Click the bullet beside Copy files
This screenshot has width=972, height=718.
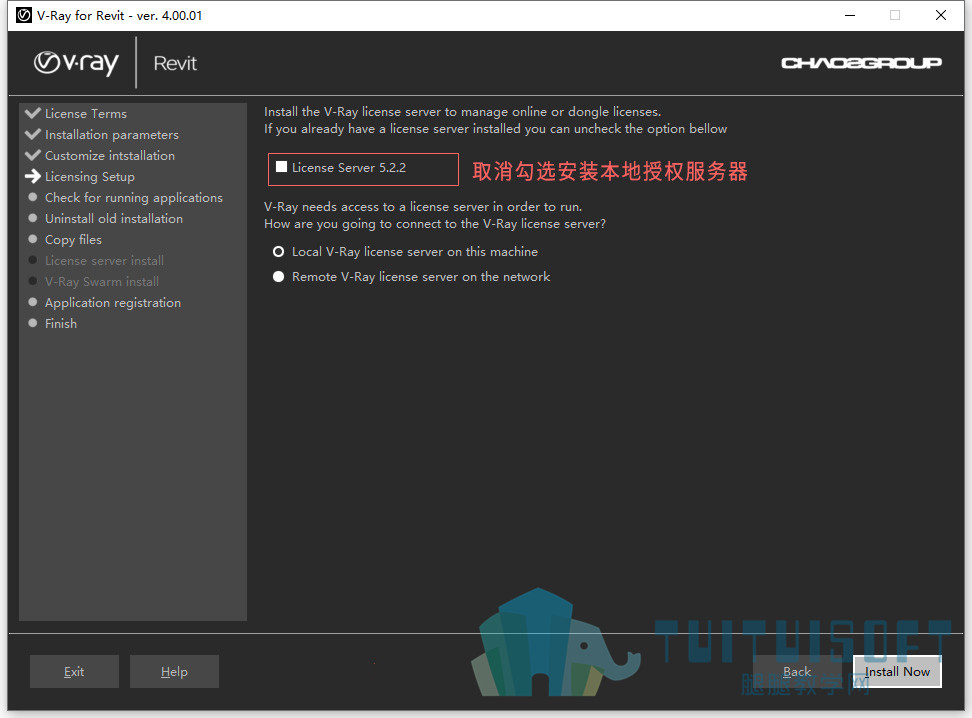33,239
